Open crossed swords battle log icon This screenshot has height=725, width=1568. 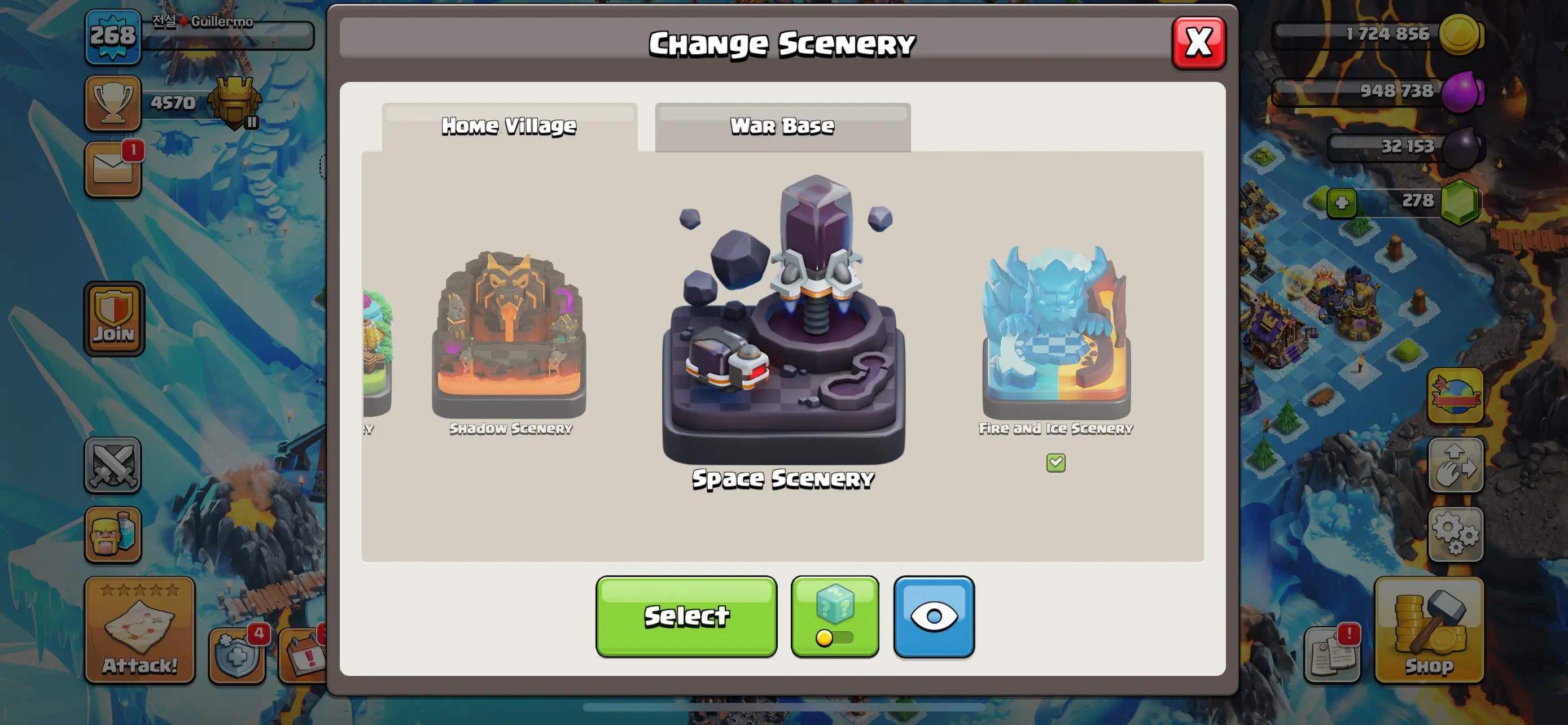[113, 465]
